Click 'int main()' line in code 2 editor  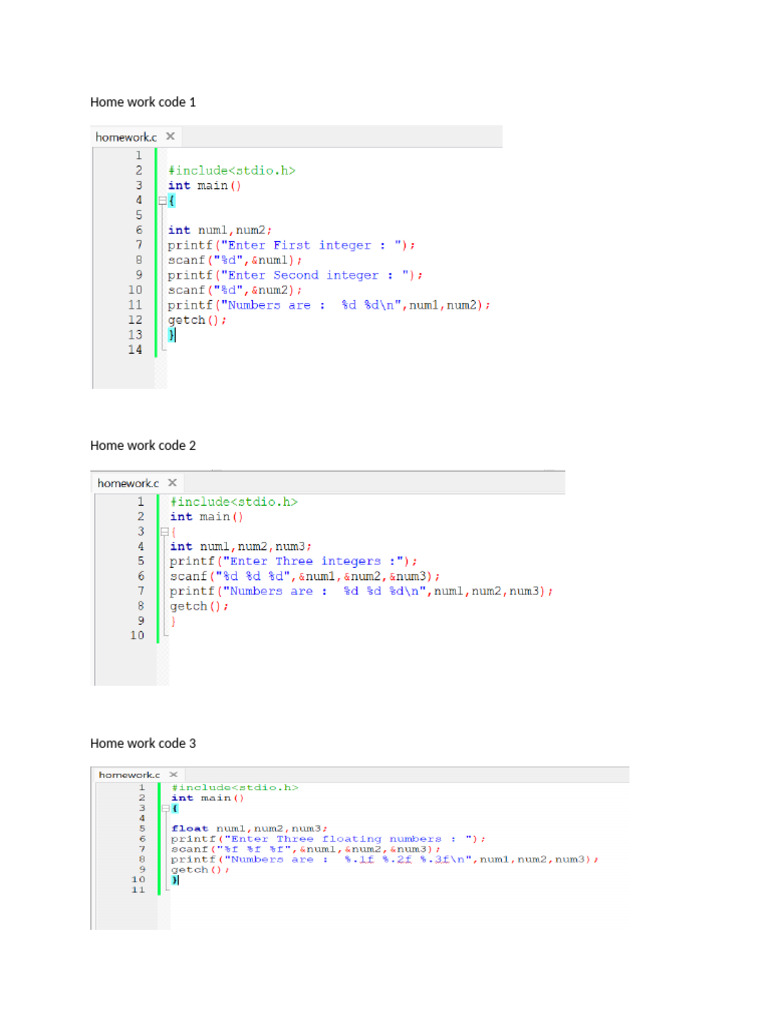point(206,517)
